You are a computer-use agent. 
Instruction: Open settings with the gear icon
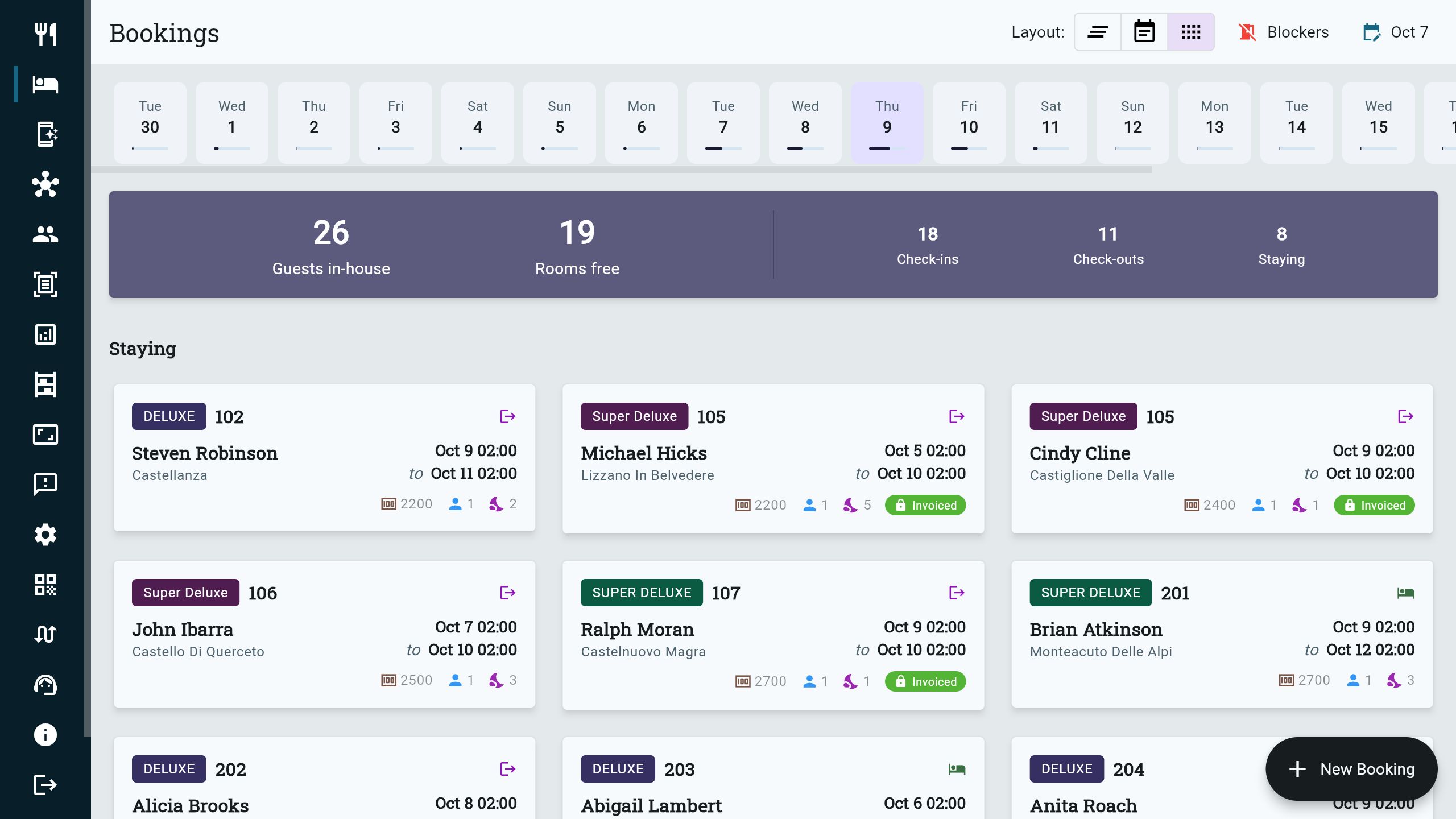tap(45, 535)
